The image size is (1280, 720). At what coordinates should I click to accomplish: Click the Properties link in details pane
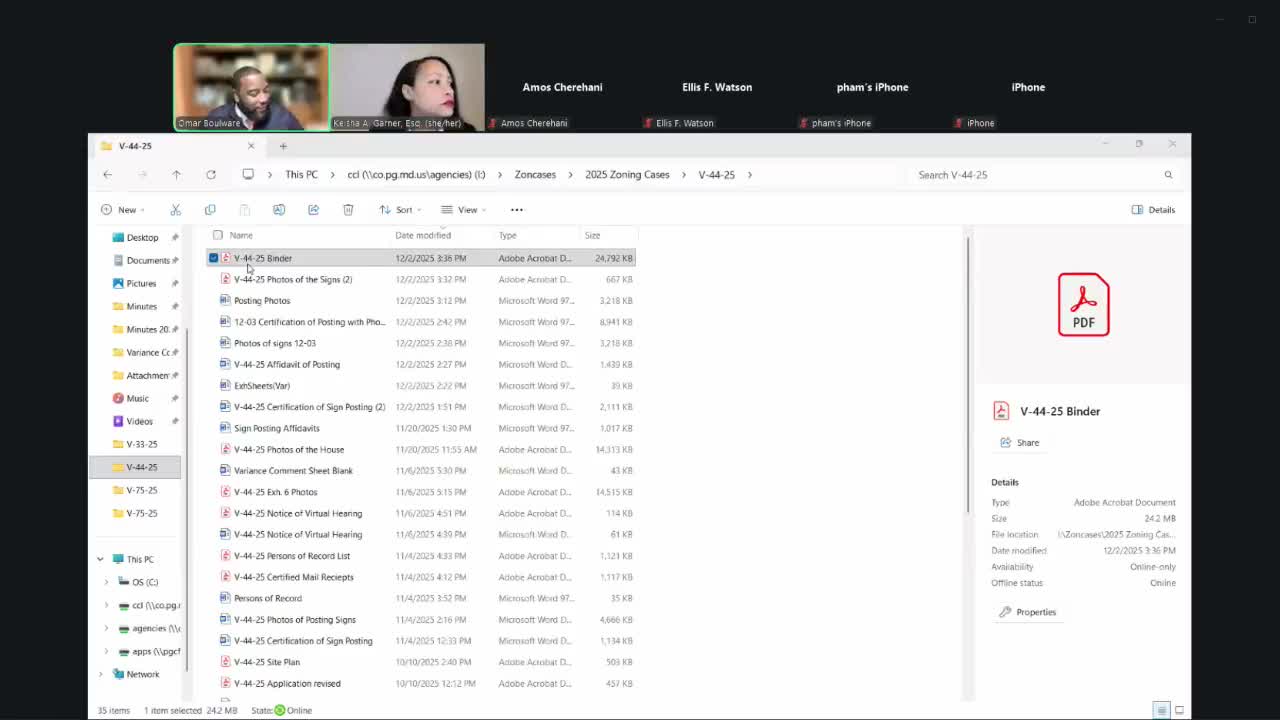coord(1028,612)
